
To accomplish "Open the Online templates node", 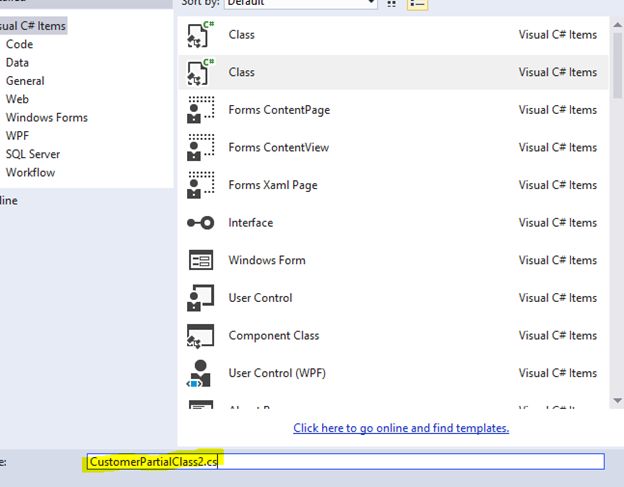I will (x=9, y=201).
